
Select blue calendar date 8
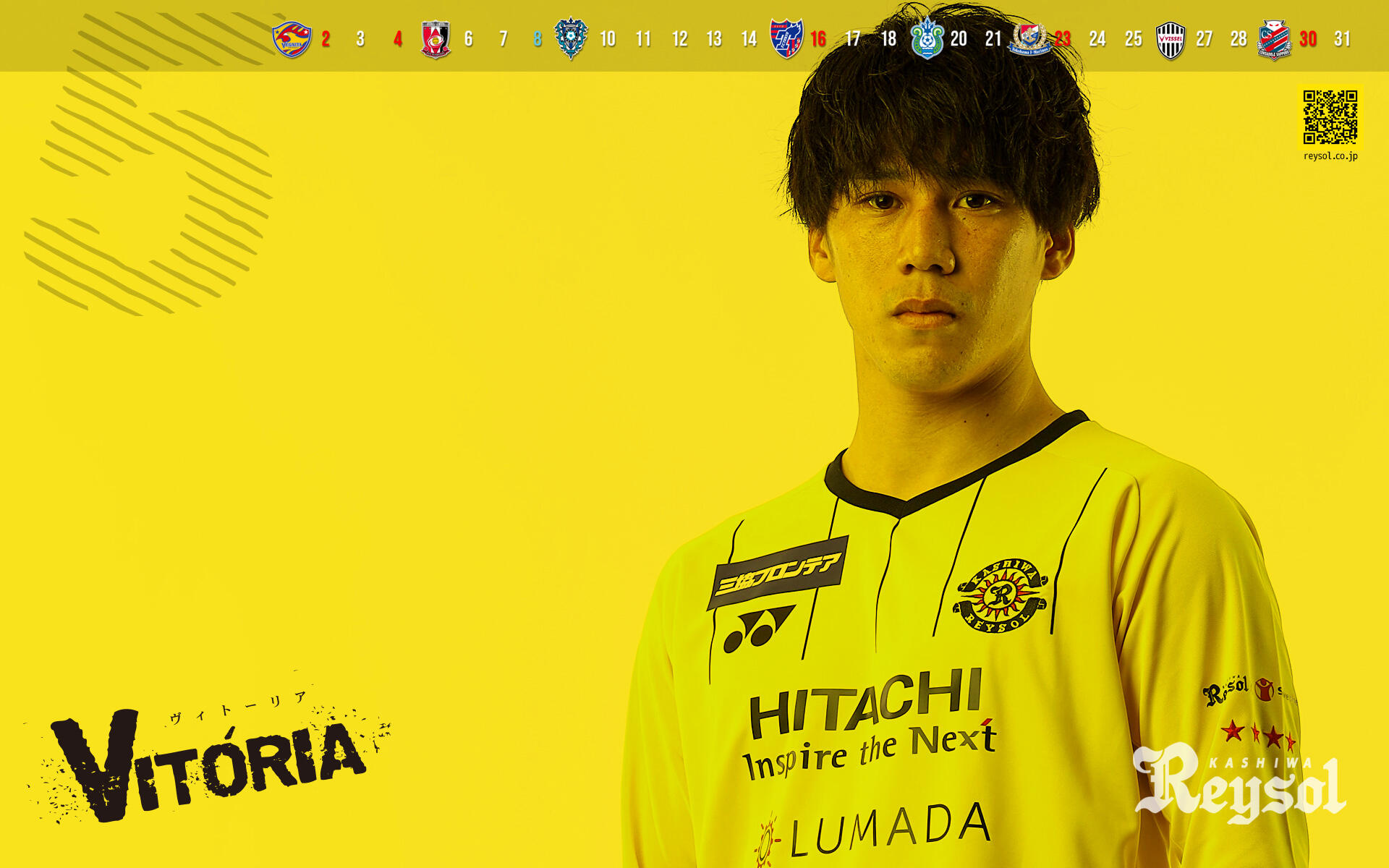tap(537, 39)
